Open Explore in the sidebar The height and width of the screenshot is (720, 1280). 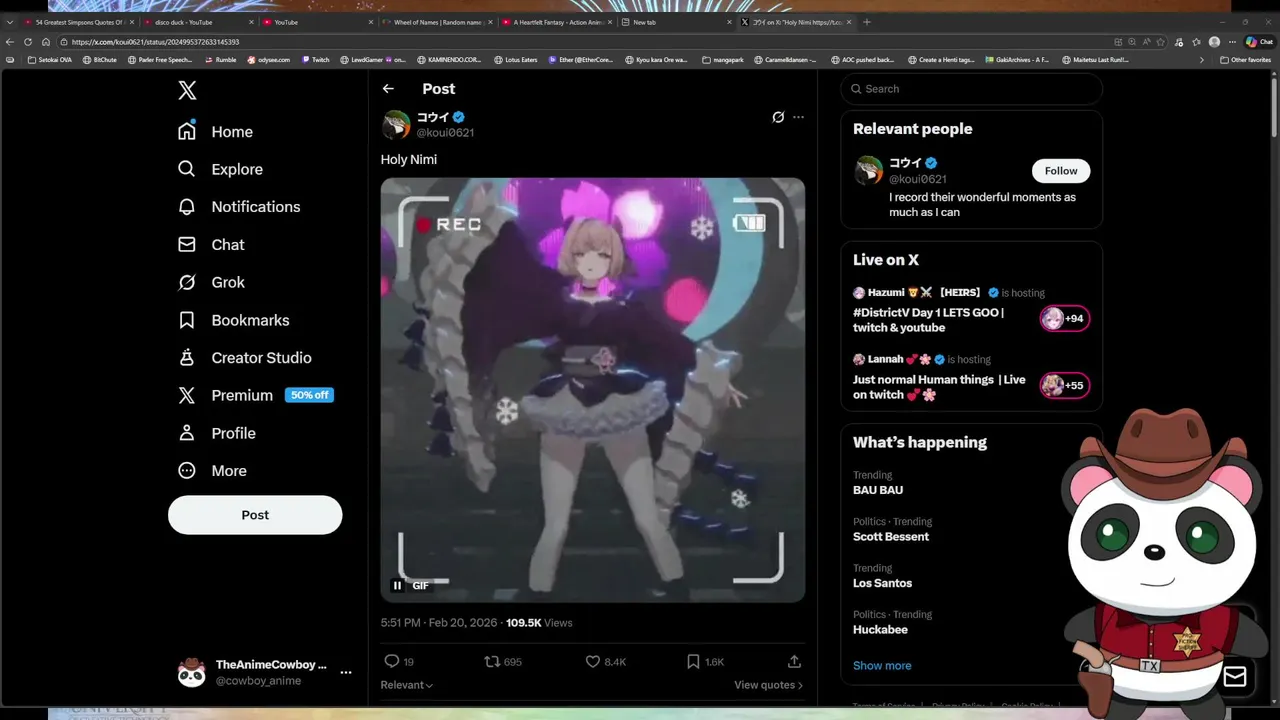220,169
